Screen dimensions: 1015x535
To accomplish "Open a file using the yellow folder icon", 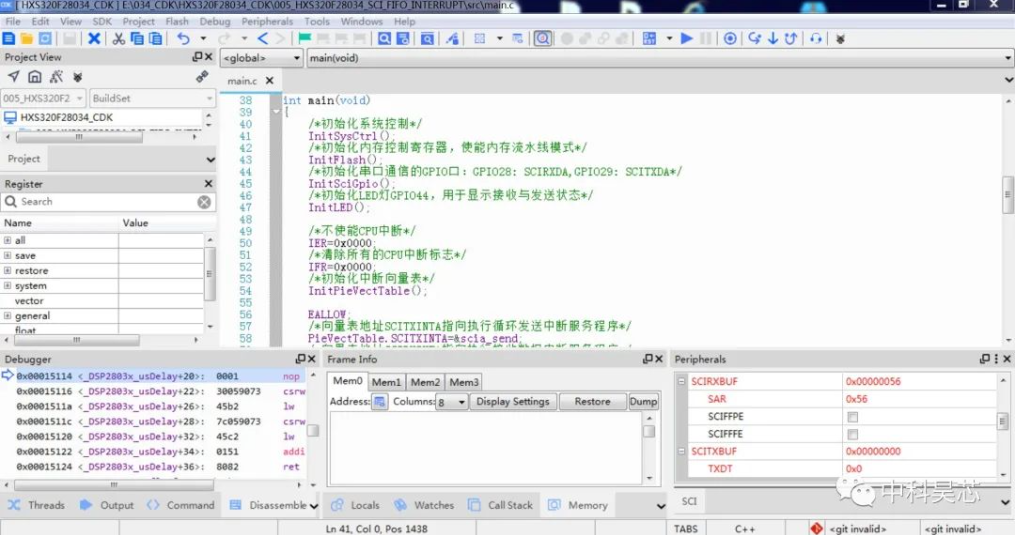I will pyautogui.click(x=27, y=39).
